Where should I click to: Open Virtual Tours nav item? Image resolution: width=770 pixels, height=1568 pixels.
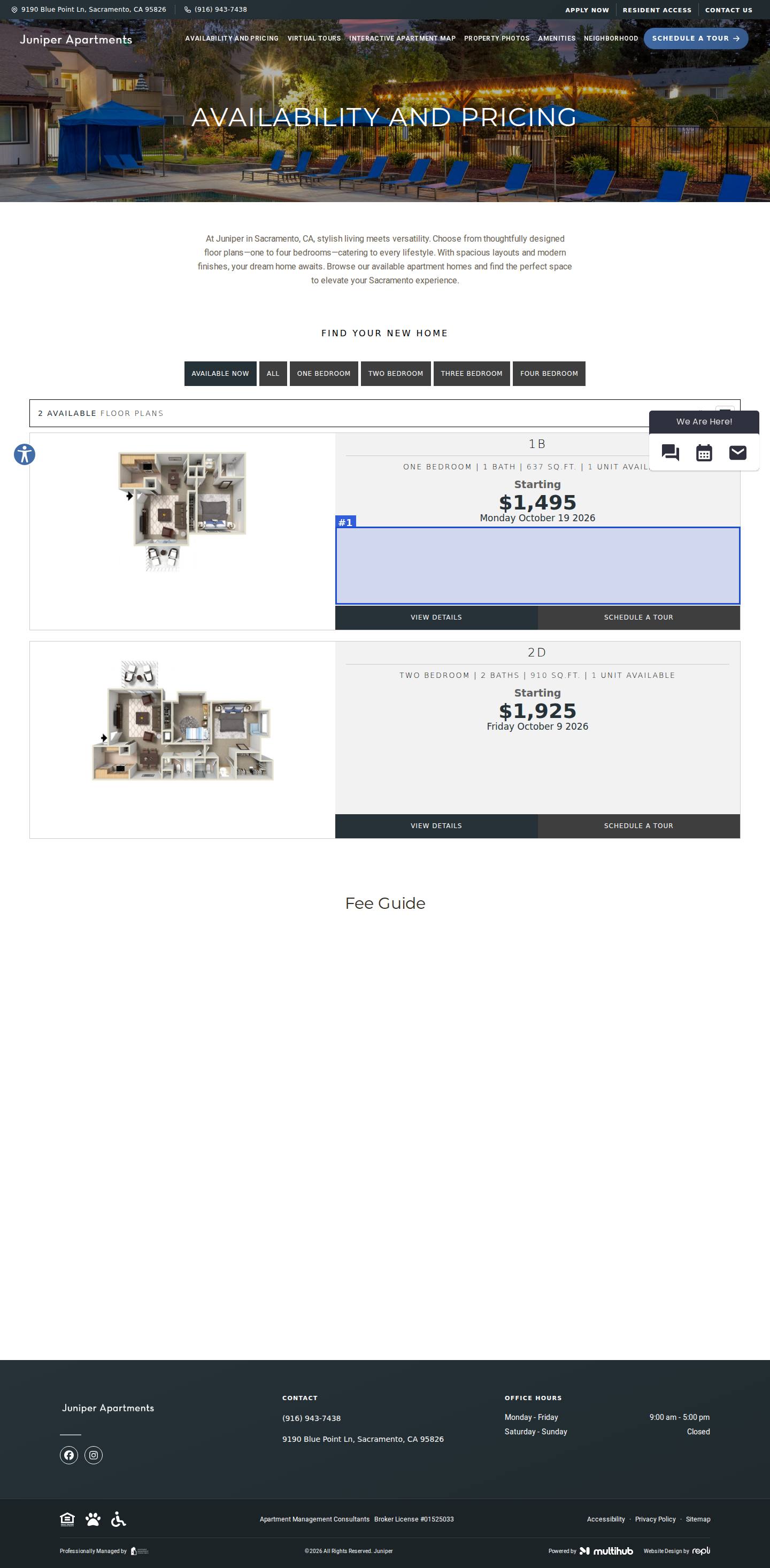314,38
